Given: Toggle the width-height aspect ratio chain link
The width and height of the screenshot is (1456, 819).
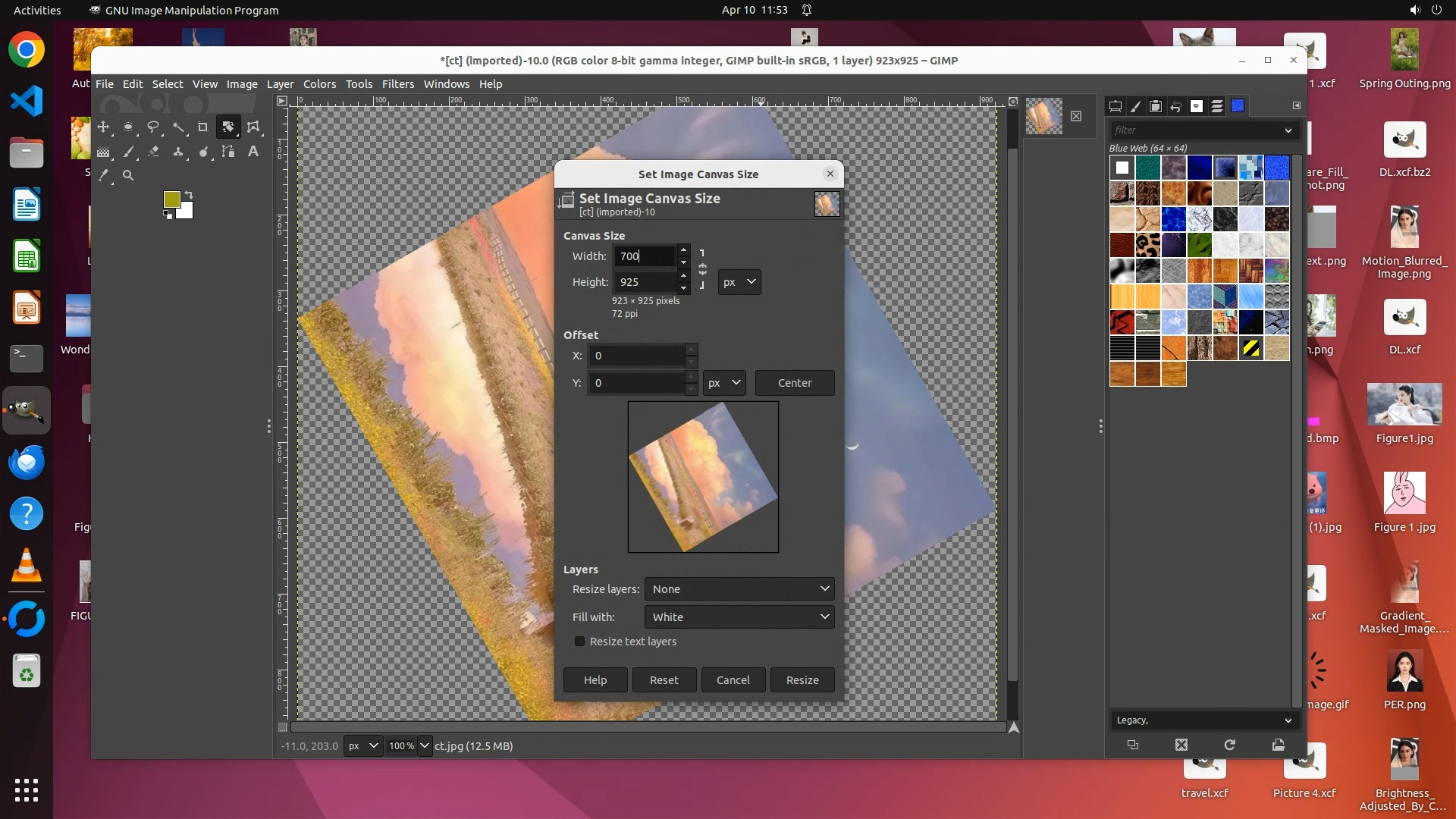Looking at the screenshot, I should tap(702, 269).
